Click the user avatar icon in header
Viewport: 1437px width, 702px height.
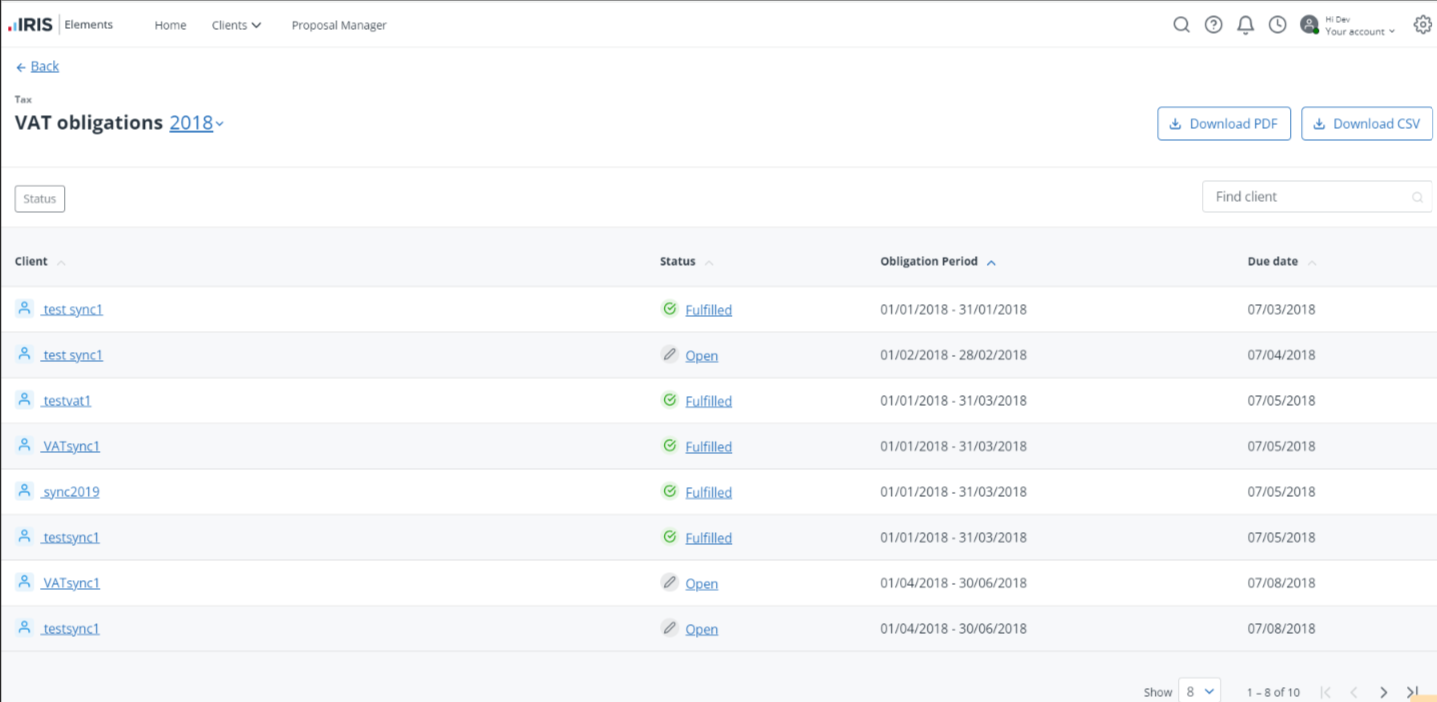[1309, 25]
